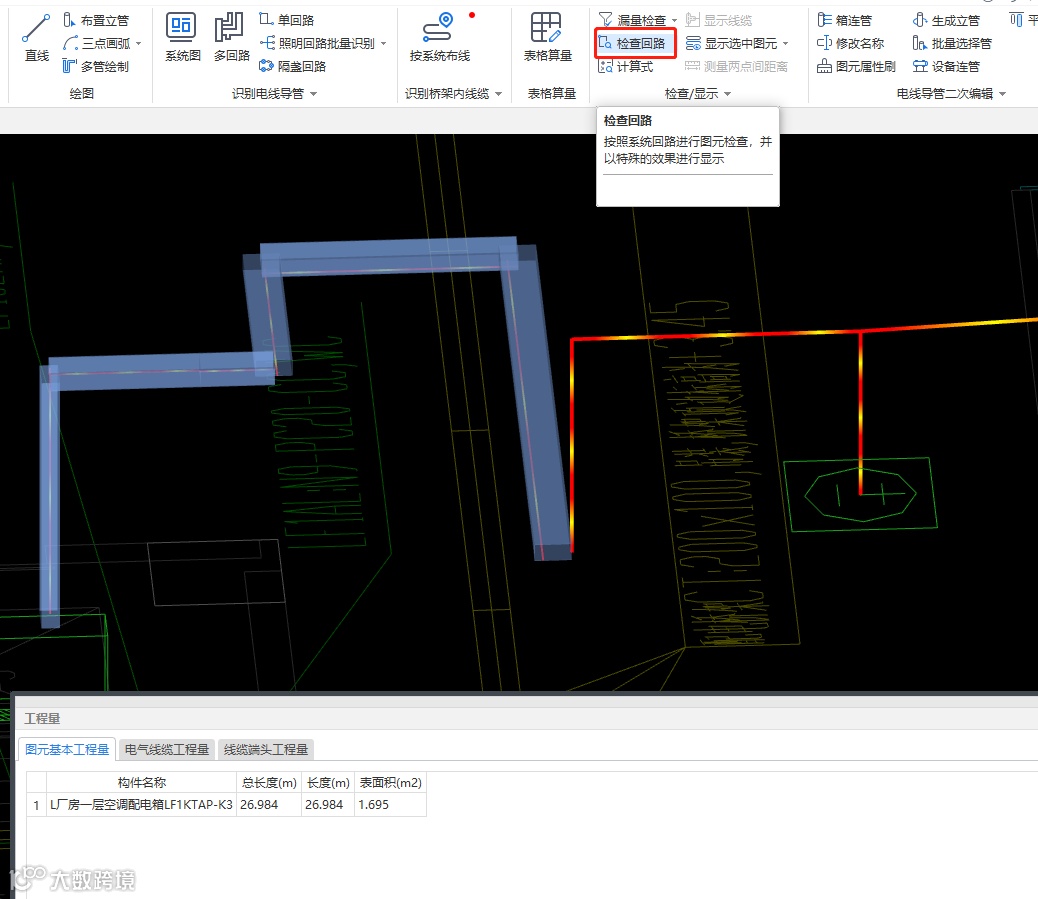This screenshot has height=899, width=1038.
Task: Run 照明回路批量识别 batch recognition
Action: point(317,44)
